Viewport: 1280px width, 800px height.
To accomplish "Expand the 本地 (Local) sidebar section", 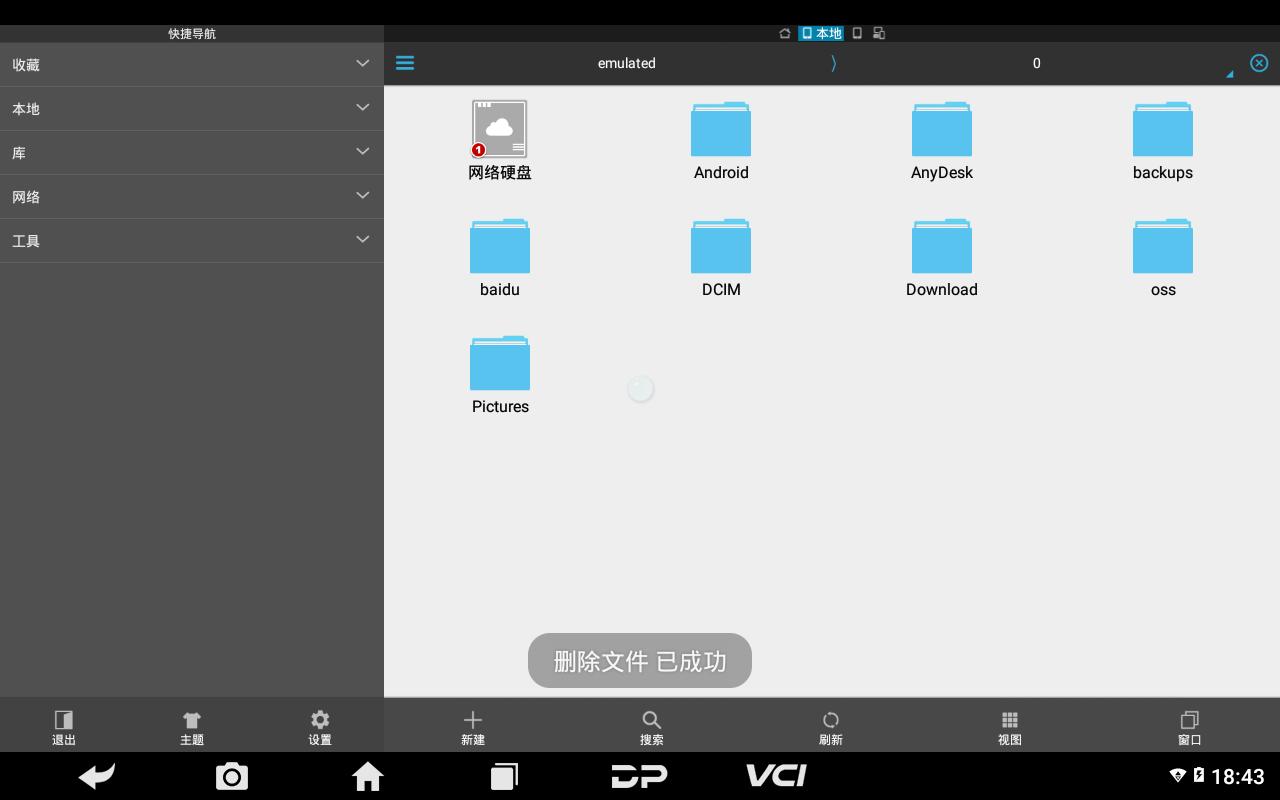I will coord(192,108).
